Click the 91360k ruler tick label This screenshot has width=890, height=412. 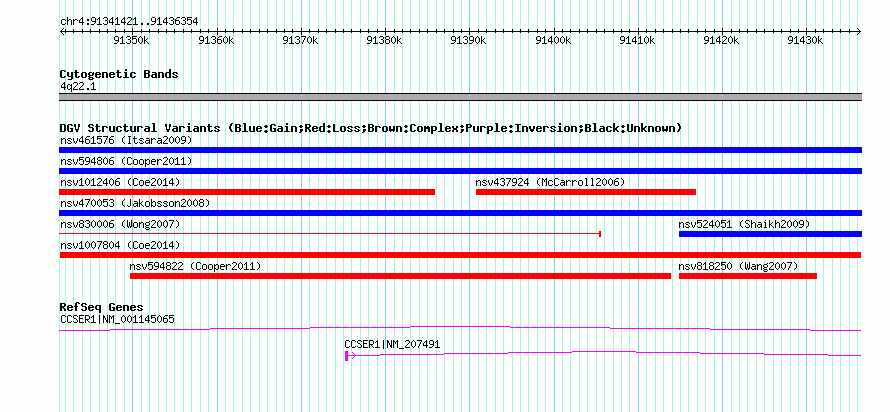pos(216,40)
